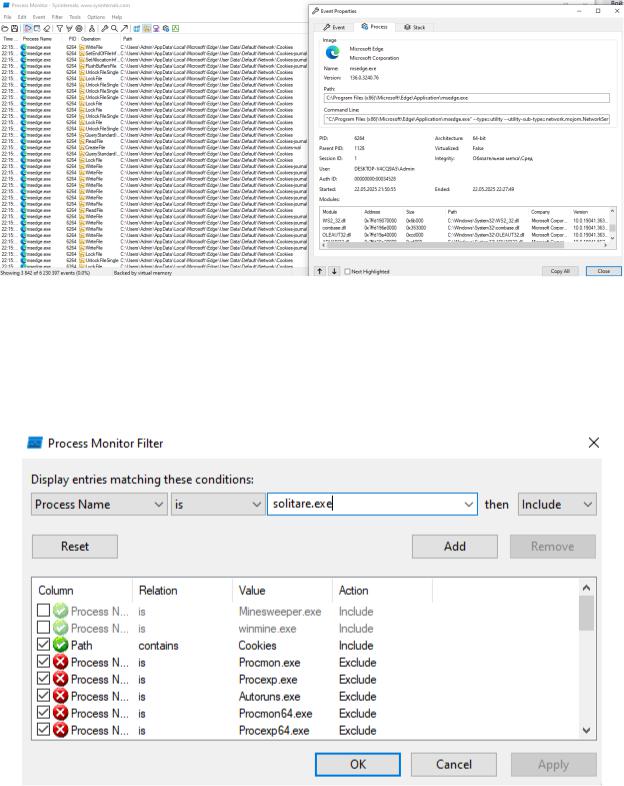
Task: Click the filter list vertical scrollbar thumb
Action: coord(586,614)
